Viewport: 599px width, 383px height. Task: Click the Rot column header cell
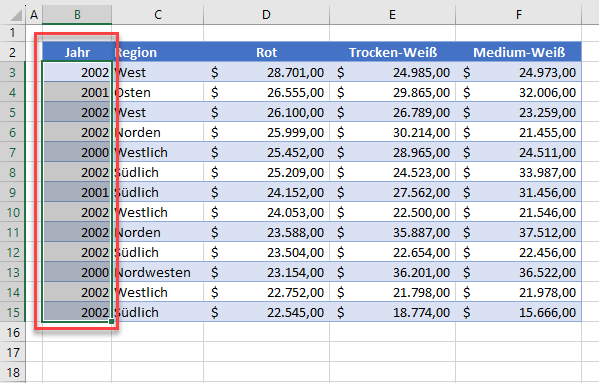coord(266,52)
